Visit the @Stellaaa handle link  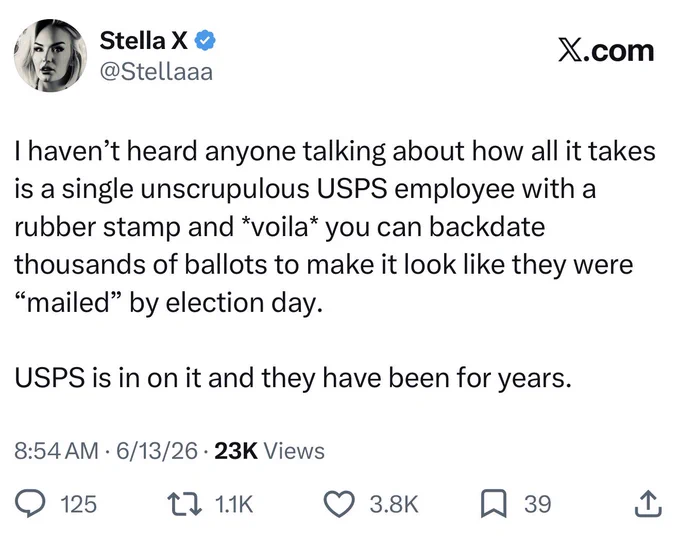tap(157, 72)
